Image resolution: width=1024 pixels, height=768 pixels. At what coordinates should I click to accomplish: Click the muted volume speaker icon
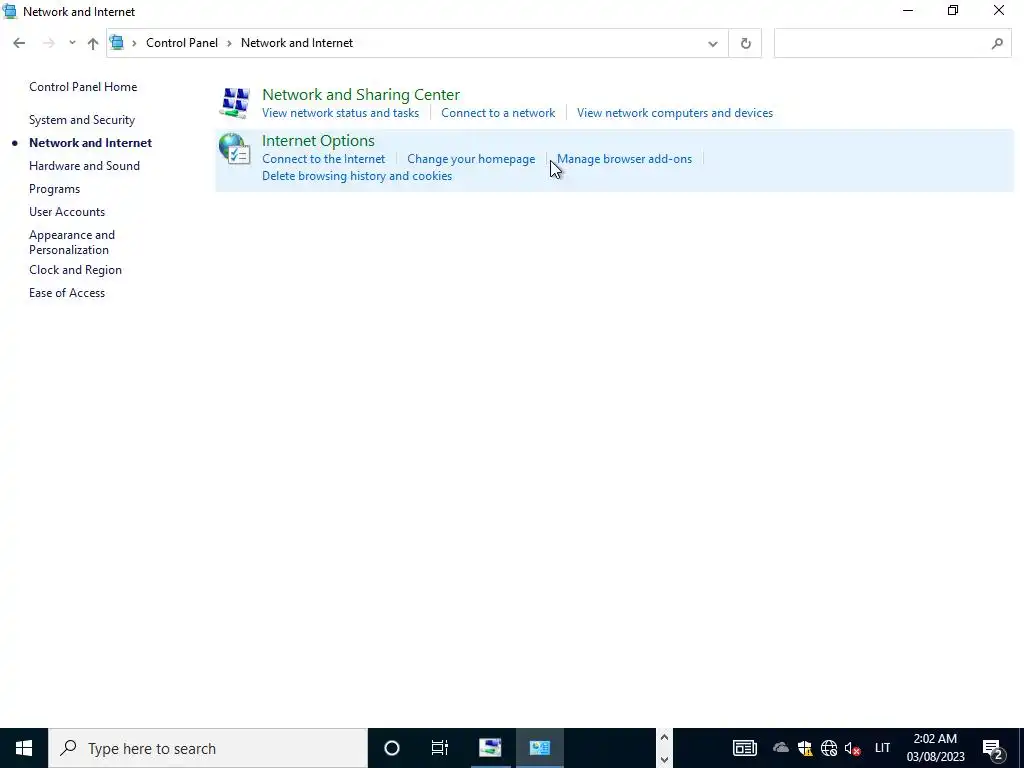[x=852, y=748]
